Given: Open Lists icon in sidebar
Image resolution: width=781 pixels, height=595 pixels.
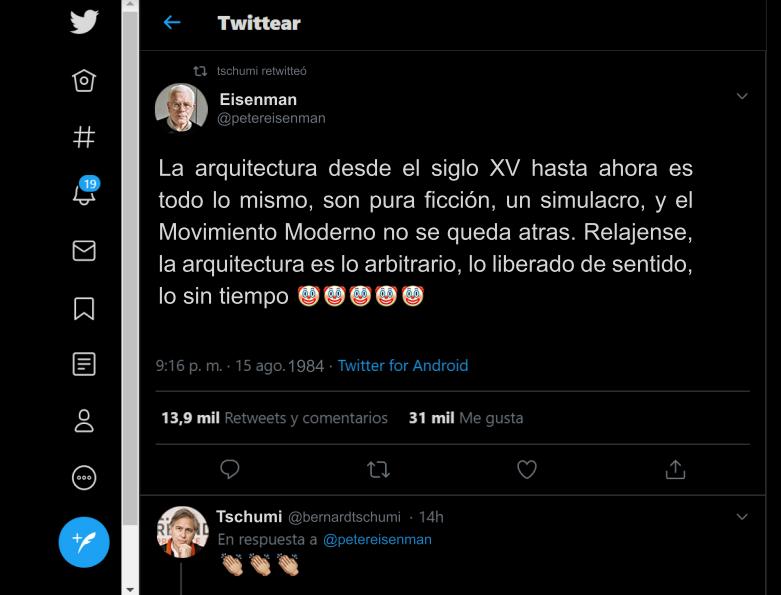Looking at the screenshot, I should [x=84, y=364].
